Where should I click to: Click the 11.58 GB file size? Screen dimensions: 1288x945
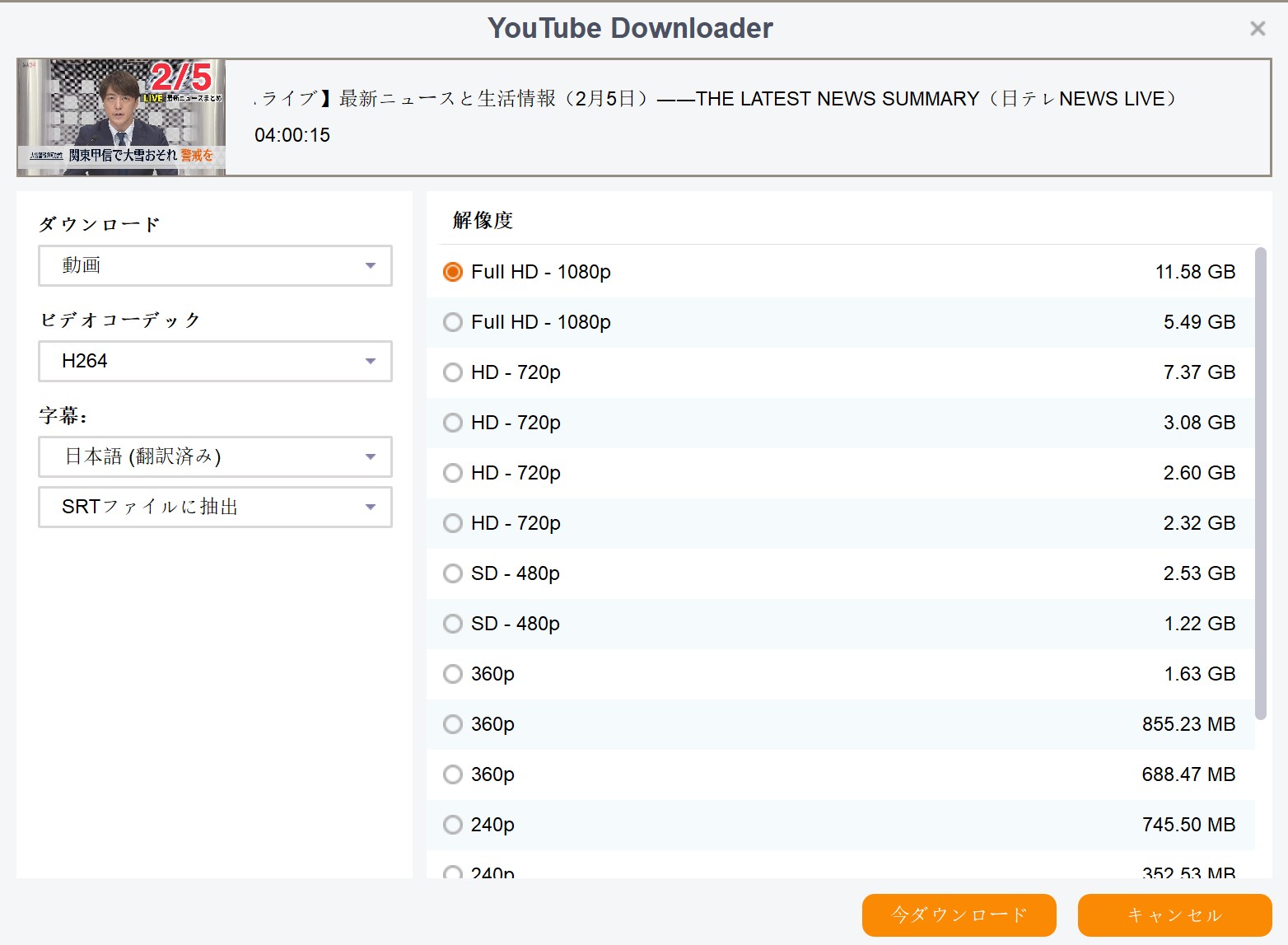pos(1195,272)
